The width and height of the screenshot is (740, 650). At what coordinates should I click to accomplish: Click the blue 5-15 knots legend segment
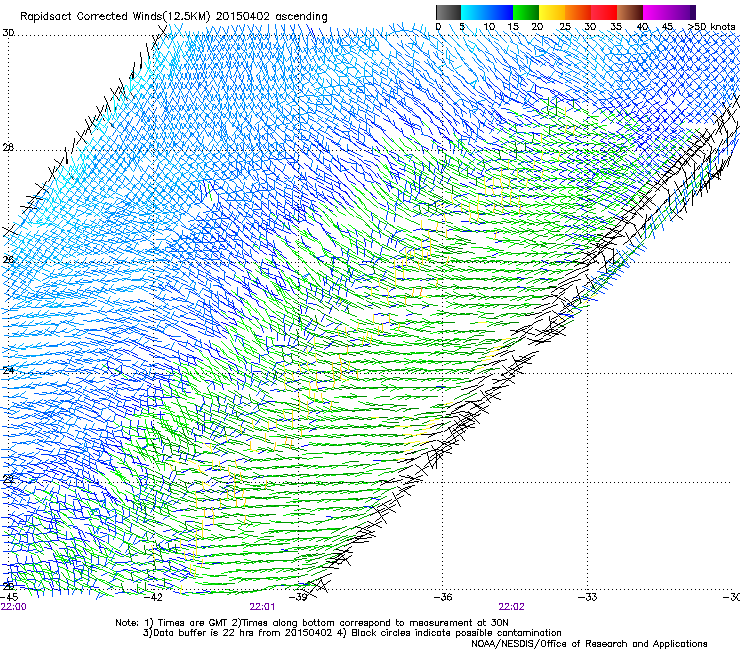coord(487,12)
